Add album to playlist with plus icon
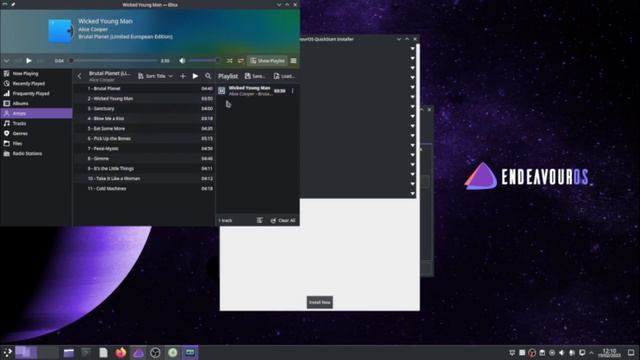 click(183, 76)
